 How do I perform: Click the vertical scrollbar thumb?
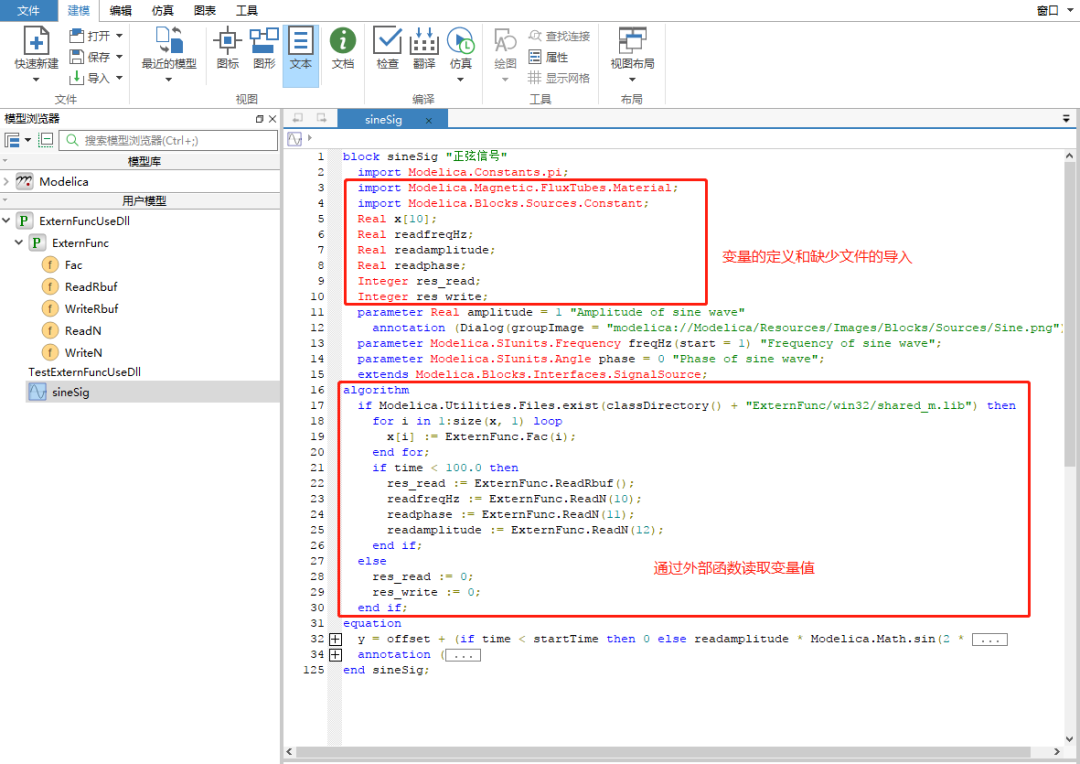coord(1070,313)
